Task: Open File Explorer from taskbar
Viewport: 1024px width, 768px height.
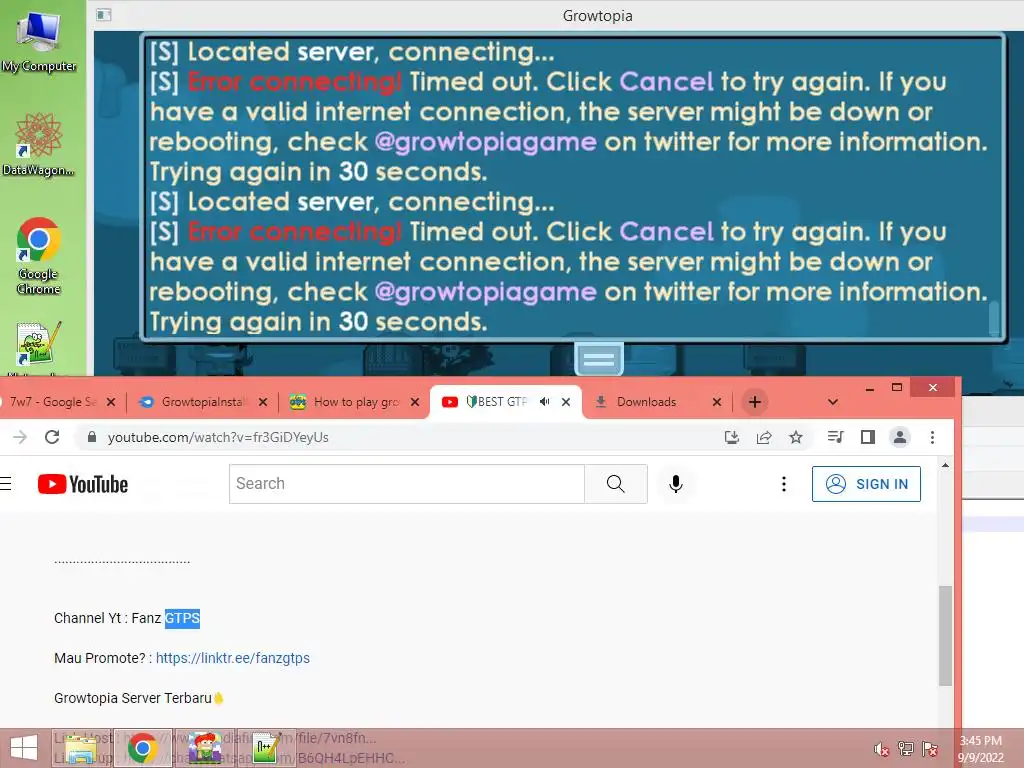Action: point(82,748)
